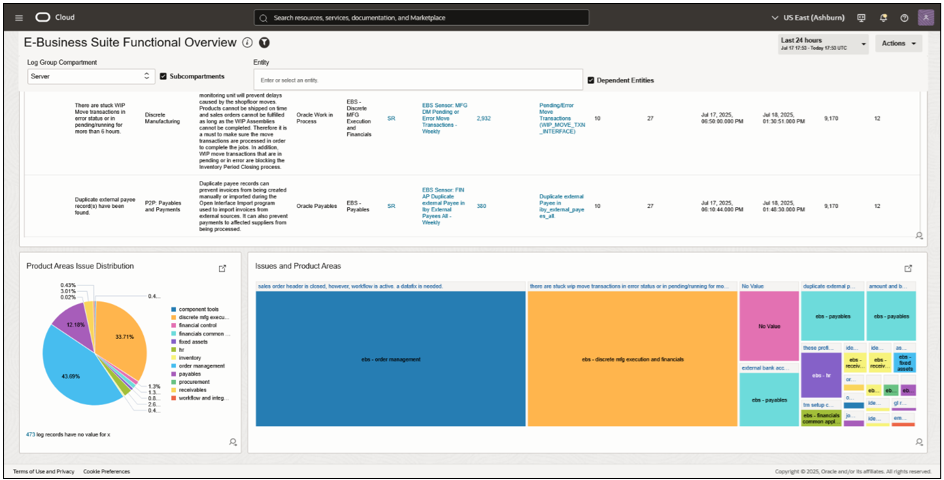The height and width of the screenshot is (480, 944).
Task: Toggle payables legend swatch
Action: [173, 373]
